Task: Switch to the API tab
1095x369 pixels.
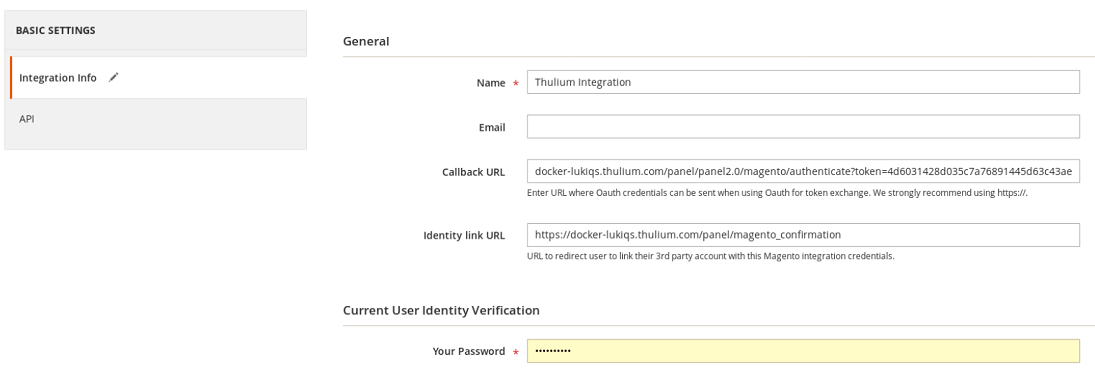Action: (x=156, y=119)
